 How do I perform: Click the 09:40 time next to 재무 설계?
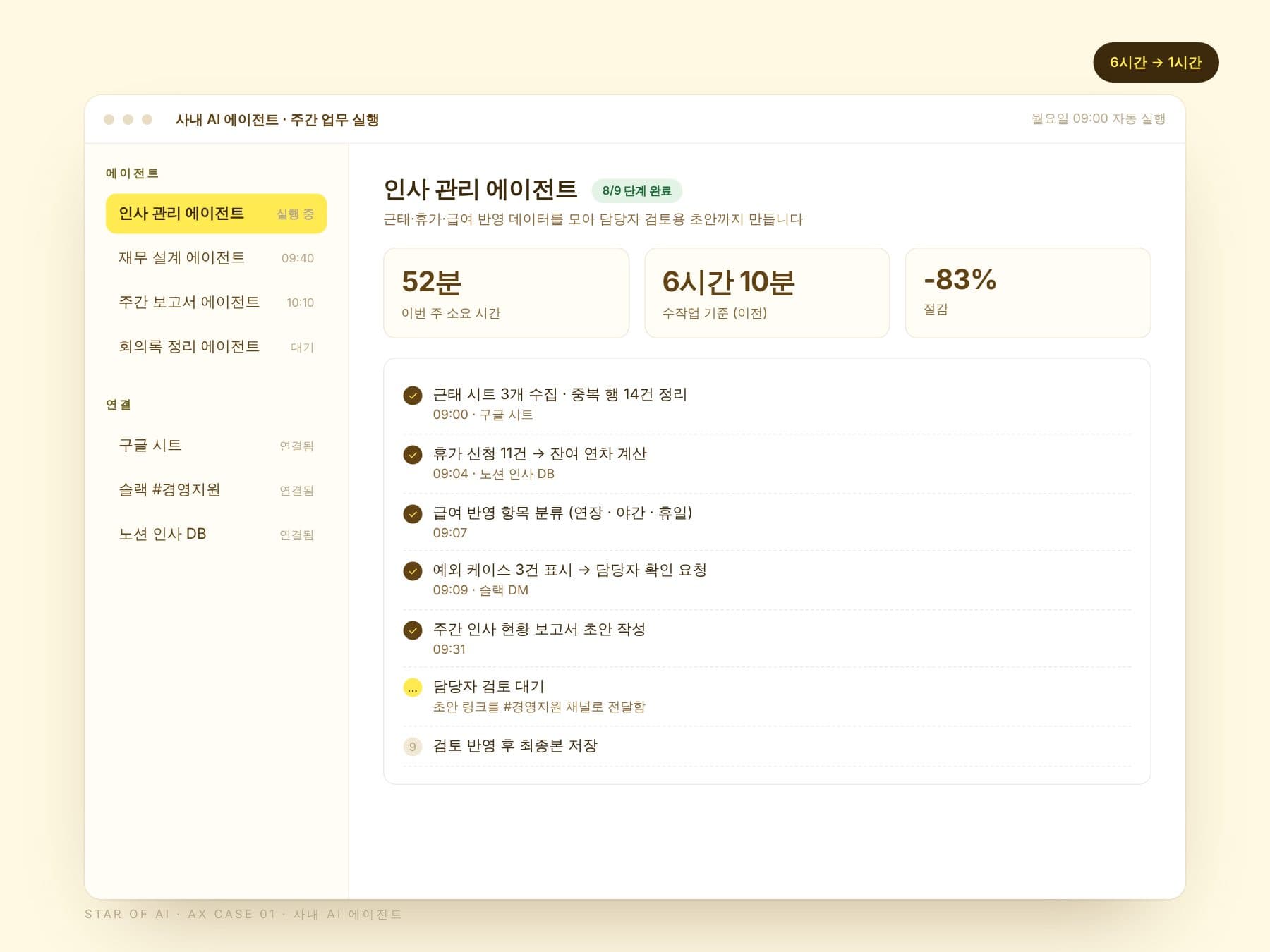(x=298, y=259)
